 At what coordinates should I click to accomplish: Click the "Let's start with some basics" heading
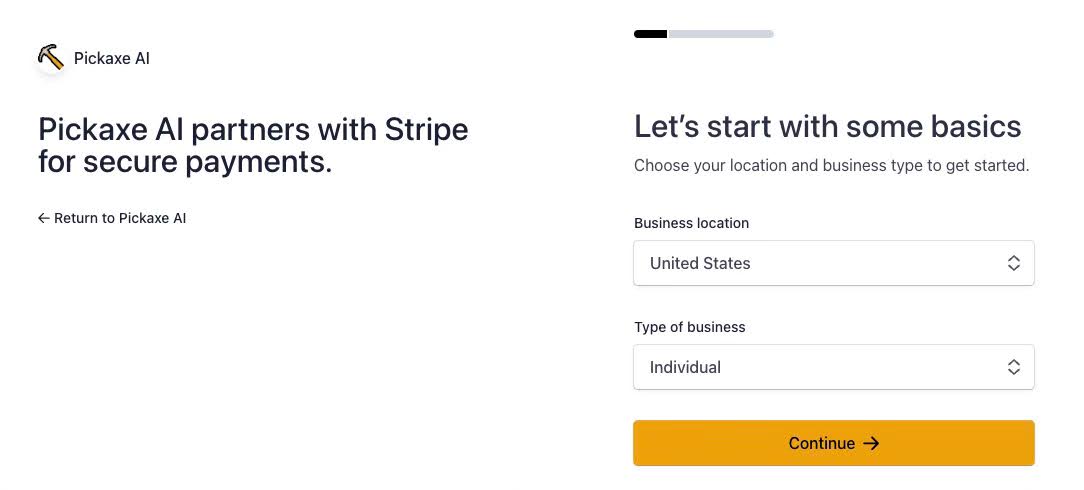[827, 127]
